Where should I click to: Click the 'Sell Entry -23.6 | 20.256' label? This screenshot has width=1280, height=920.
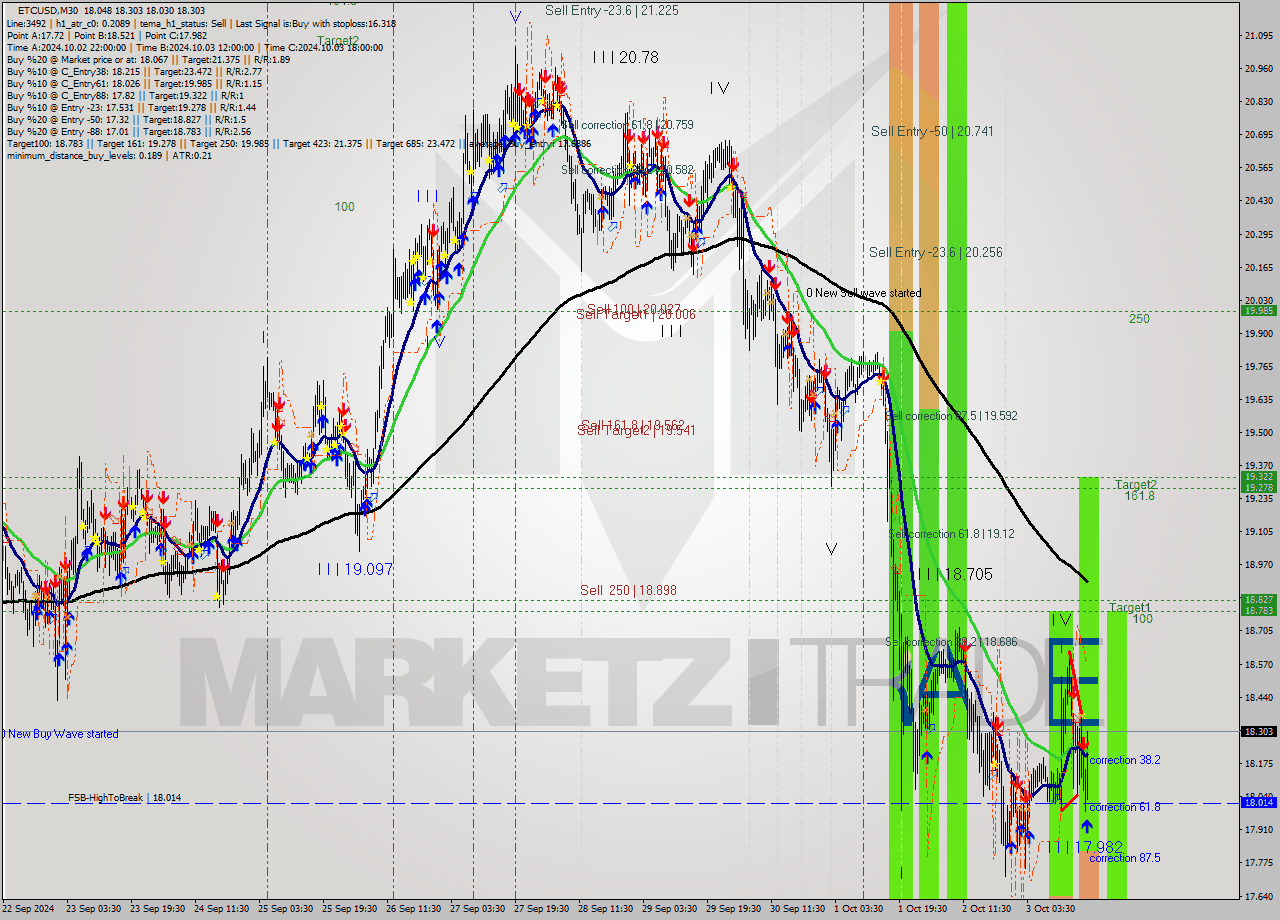pos(936,253)
